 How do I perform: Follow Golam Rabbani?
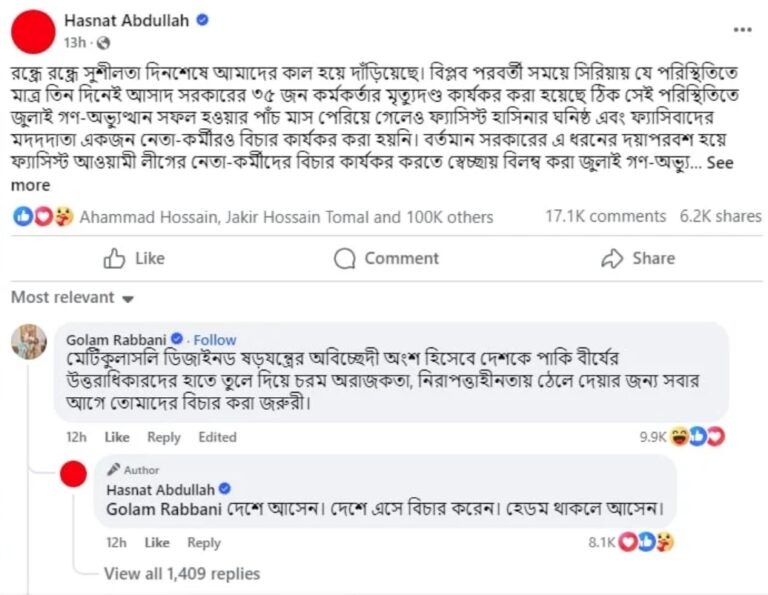click(x=215, y=340)
